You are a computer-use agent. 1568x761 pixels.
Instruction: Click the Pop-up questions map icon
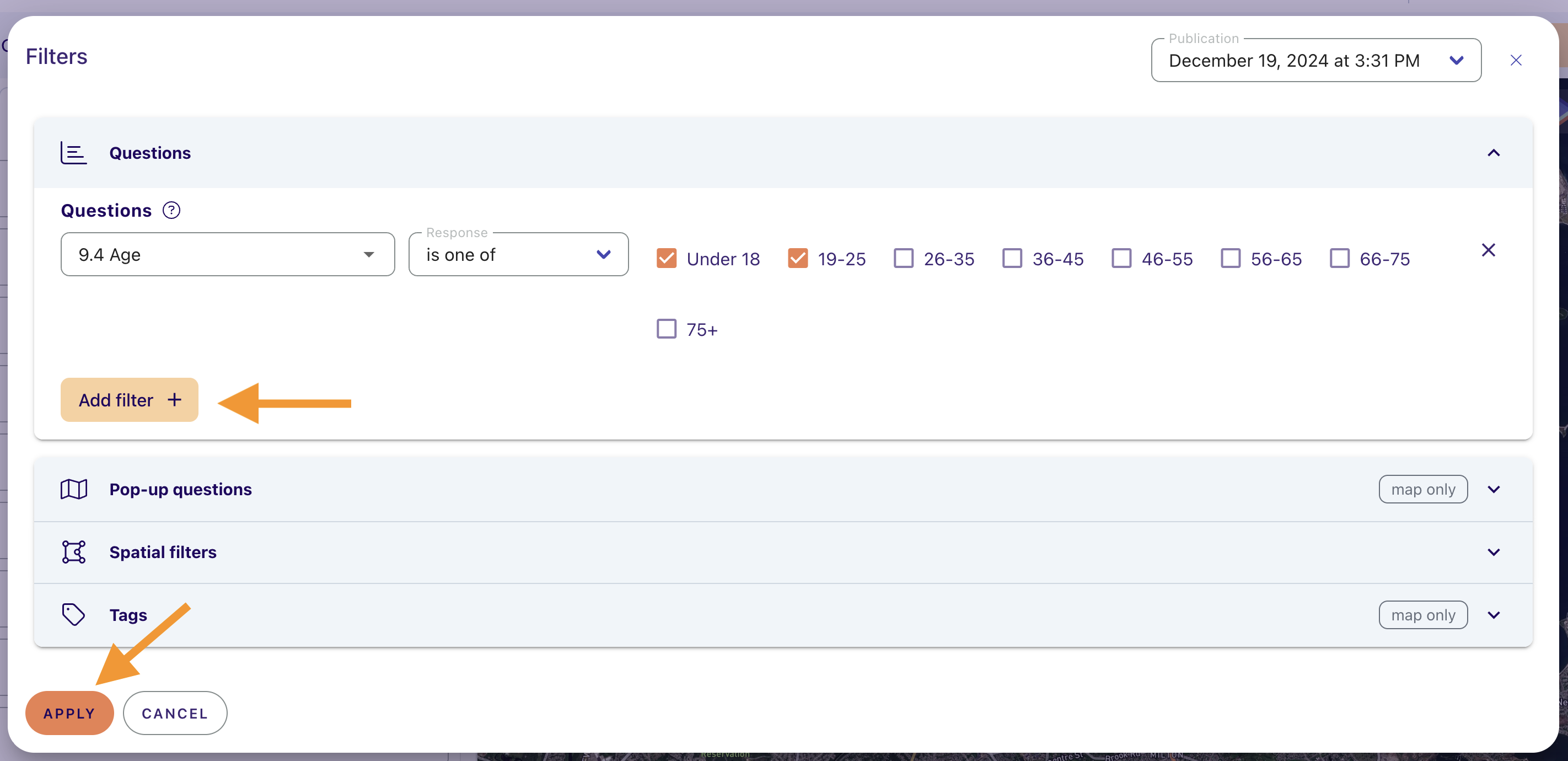click(x=74, y=490)
